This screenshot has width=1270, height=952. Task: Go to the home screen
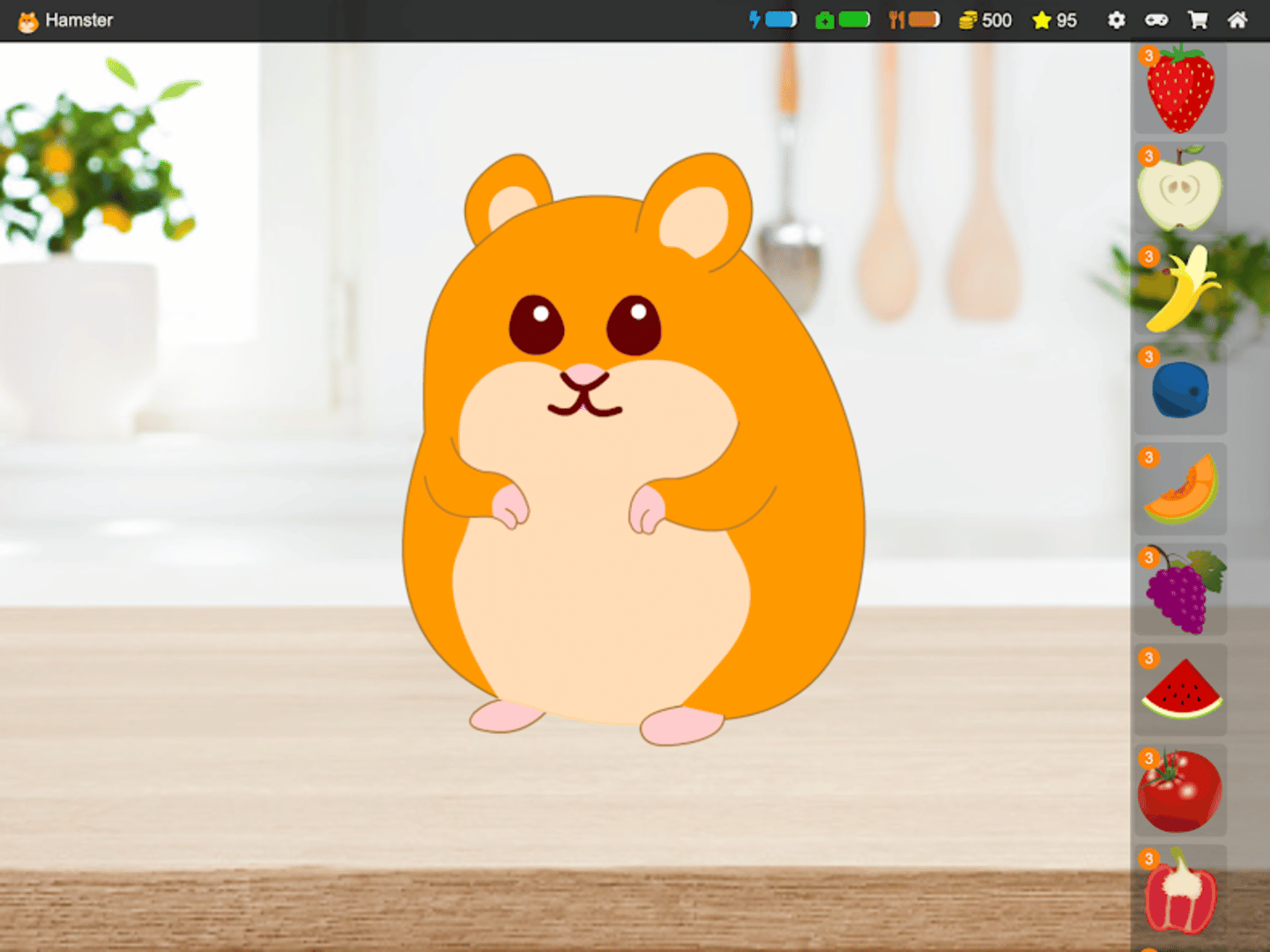[1237, 20]
